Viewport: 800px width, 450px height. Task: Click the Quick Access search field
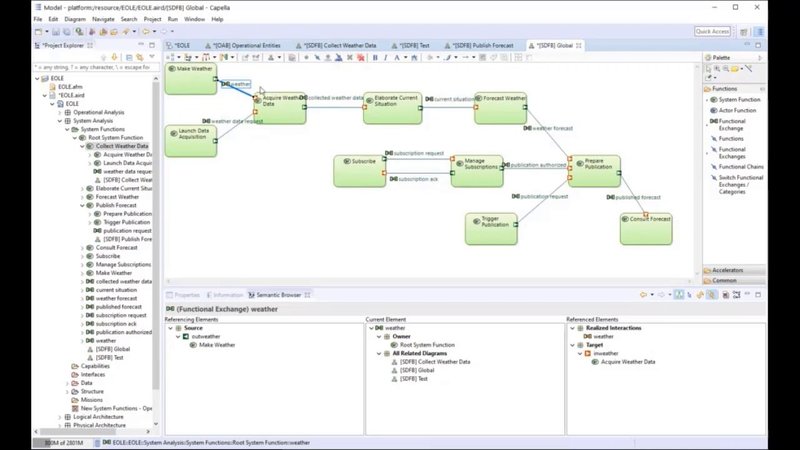pyautogui.click(x=712, y=32)
